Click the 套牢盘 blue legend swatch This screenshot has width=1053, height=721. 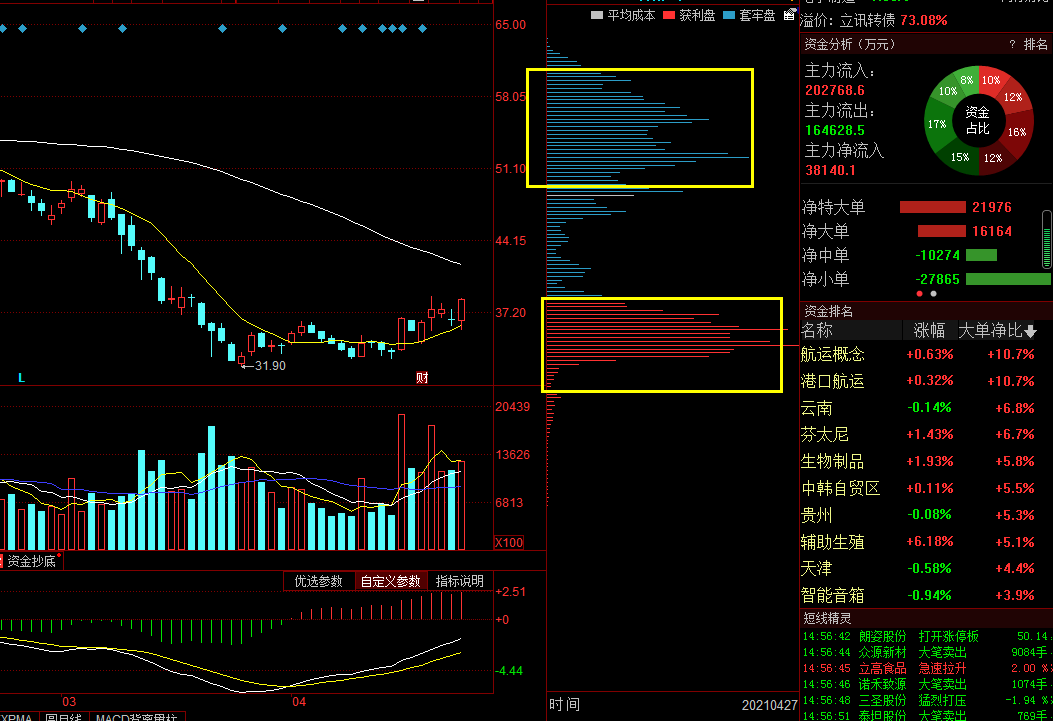coord(729,15)
